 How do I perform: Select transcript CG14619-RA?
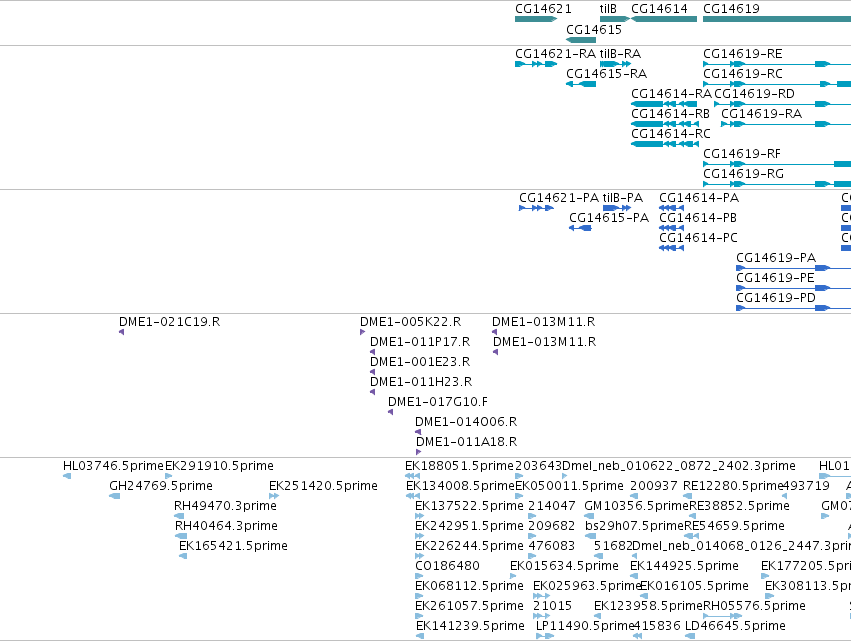point(786,124)
